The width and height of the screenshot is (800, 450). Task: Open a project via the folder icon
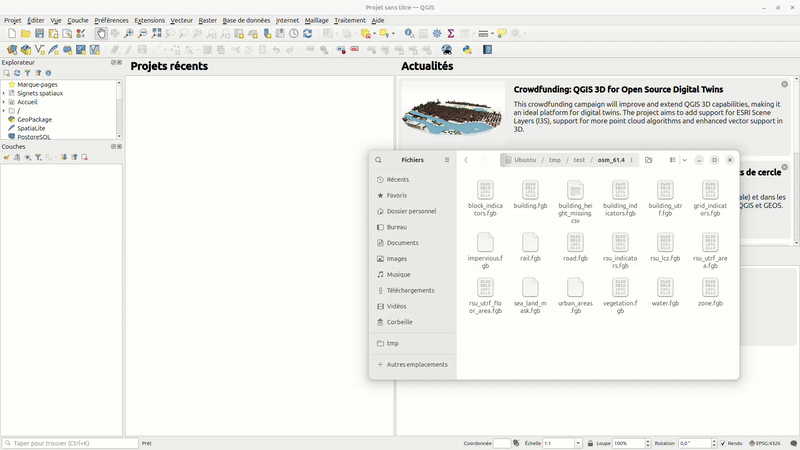click(x=26, y=34)
